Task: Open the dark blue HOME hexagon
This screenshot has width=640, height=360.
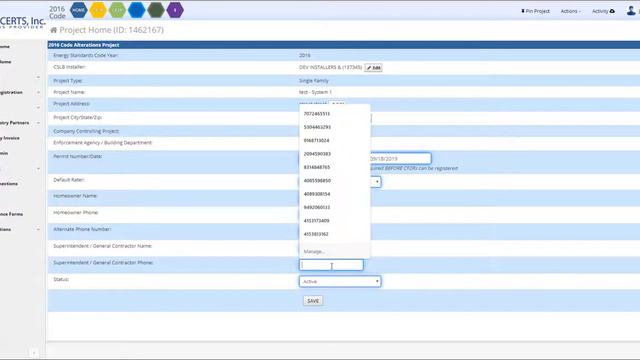Action: [79, 10]
